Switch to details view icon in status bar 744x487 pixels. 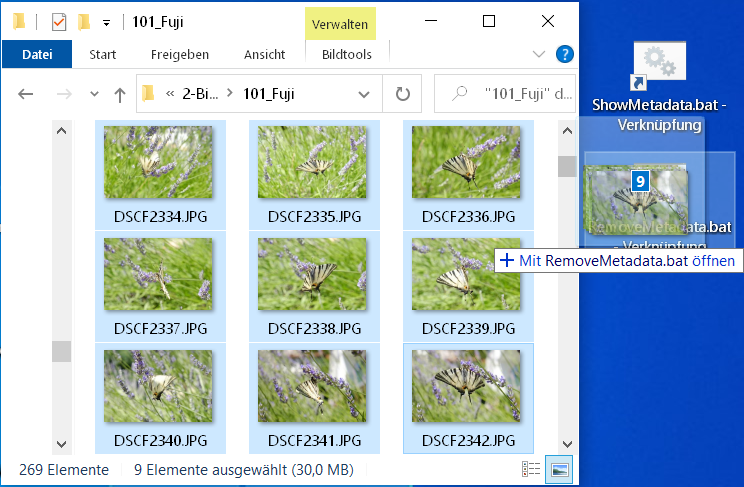(531, 470)
